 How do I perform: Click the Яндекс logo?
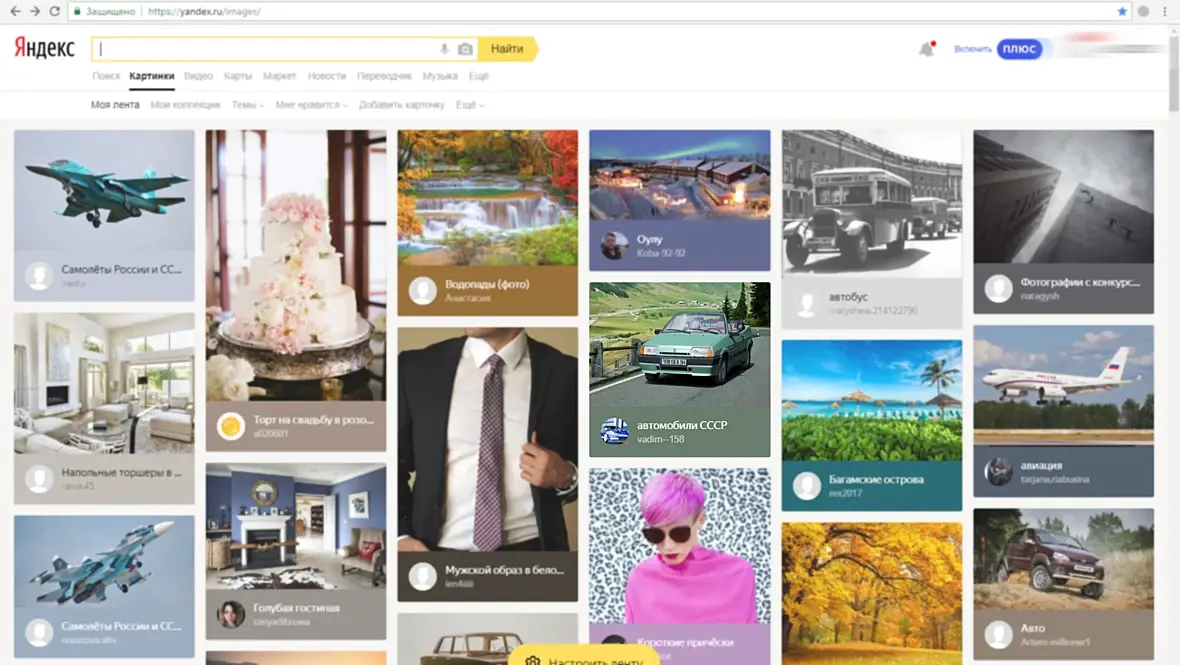point(44,48)
